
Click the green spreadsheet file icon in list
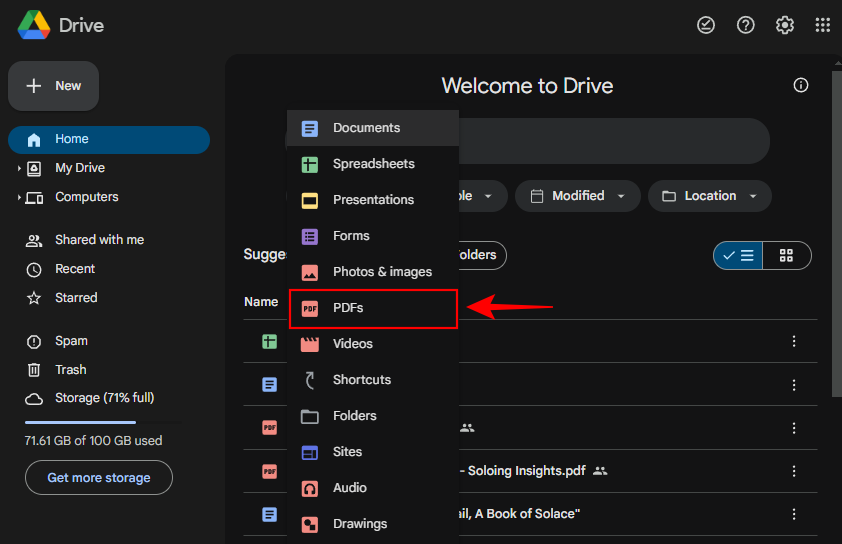tap(270, 342)
